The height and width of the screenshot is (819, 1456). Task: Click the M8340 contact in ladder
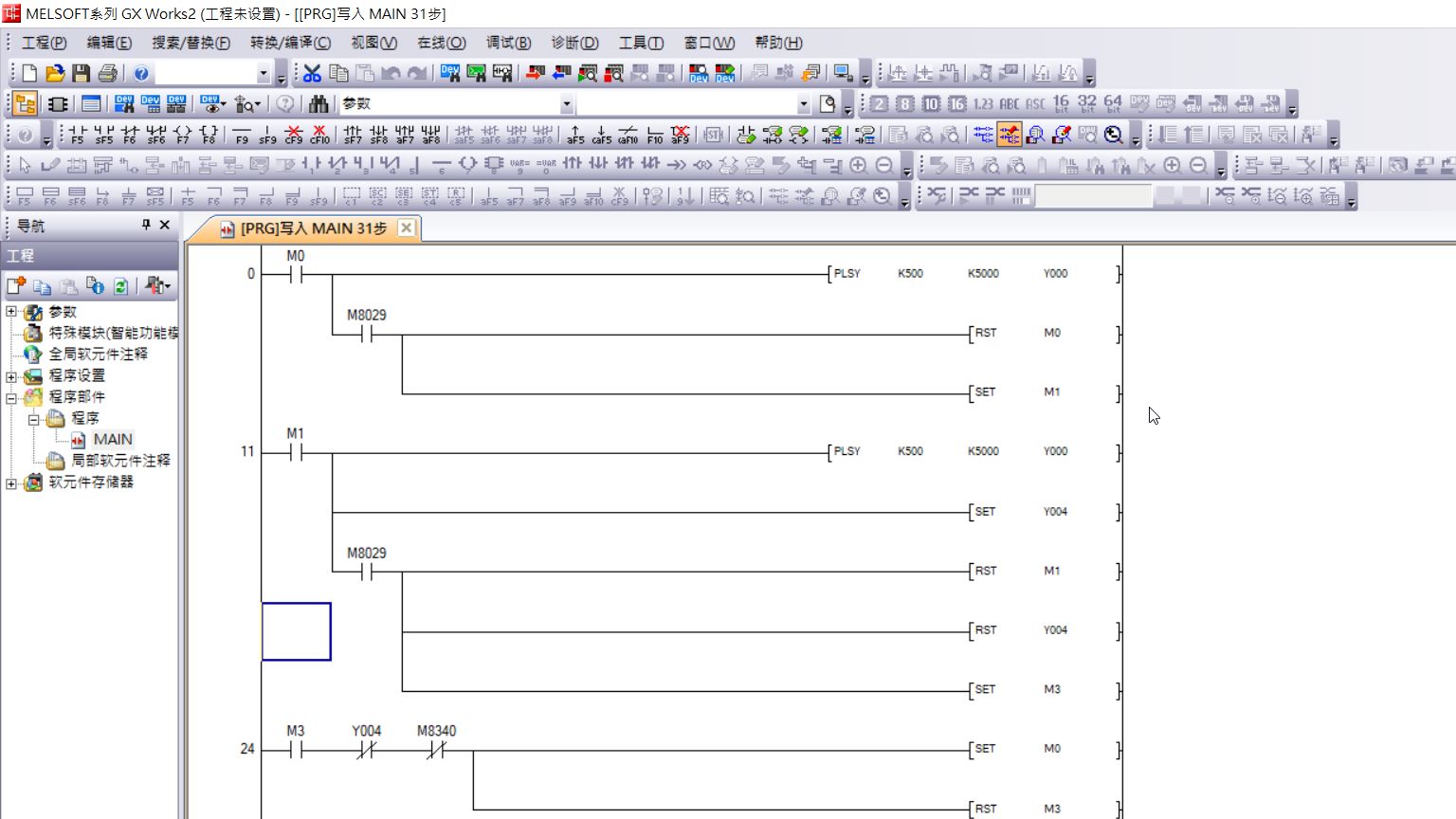pos(436,750)
